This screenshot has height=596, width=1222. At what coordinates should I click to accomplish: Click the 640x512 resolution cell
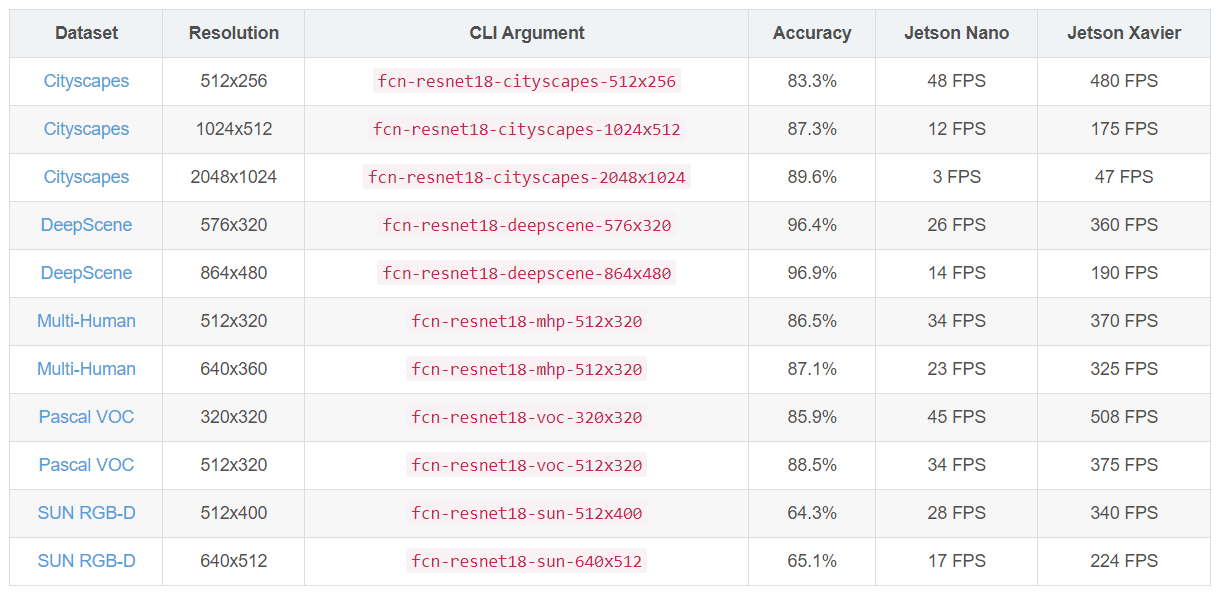tap(234, 561)
